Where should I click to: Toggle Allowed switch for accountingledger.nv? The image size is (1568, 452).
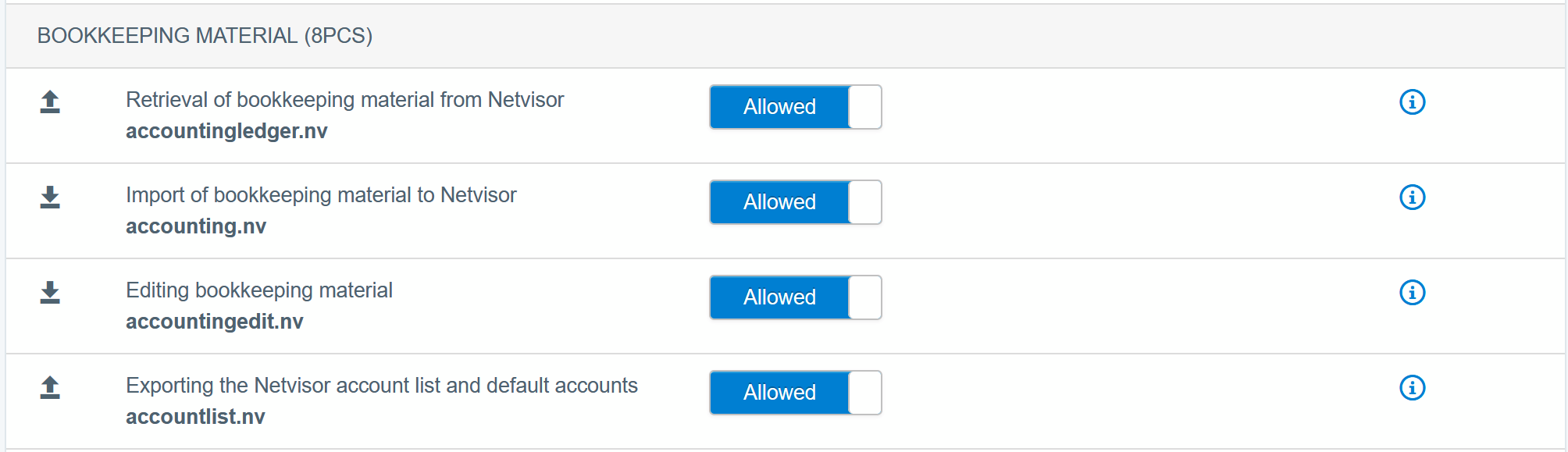pos(795,107)
